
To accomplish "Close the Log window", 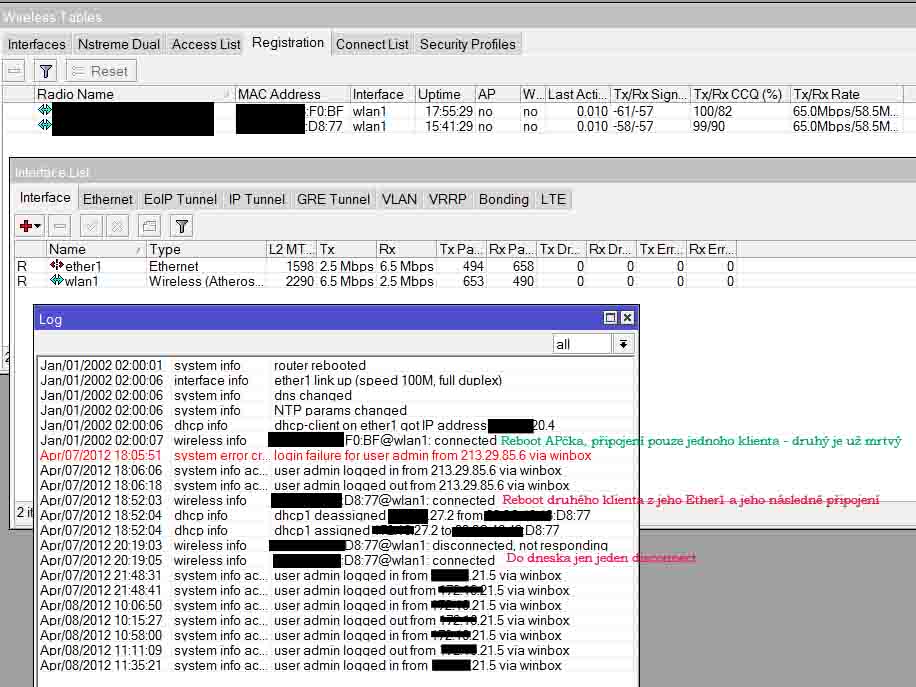I will [x=627, y=318].
